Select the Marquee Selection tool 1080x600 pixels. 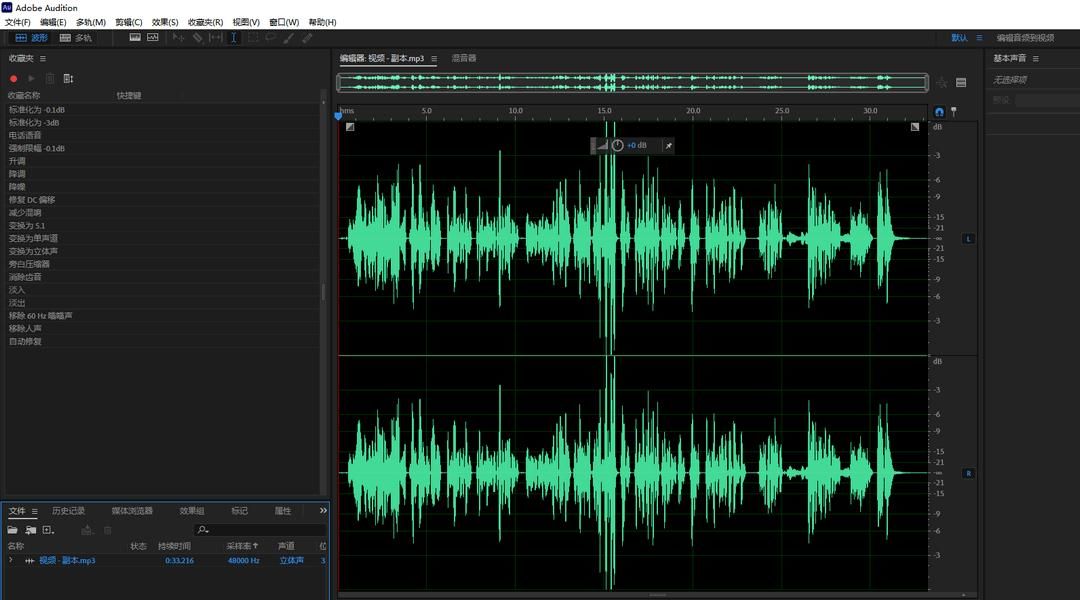coord(253,37)
